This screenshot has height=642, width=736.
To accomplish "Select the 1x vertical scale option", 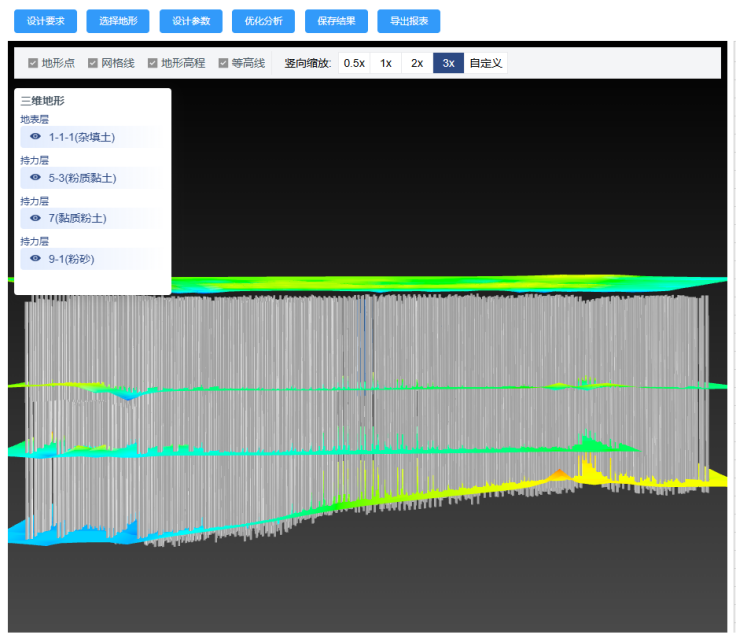I will (386, 63).
